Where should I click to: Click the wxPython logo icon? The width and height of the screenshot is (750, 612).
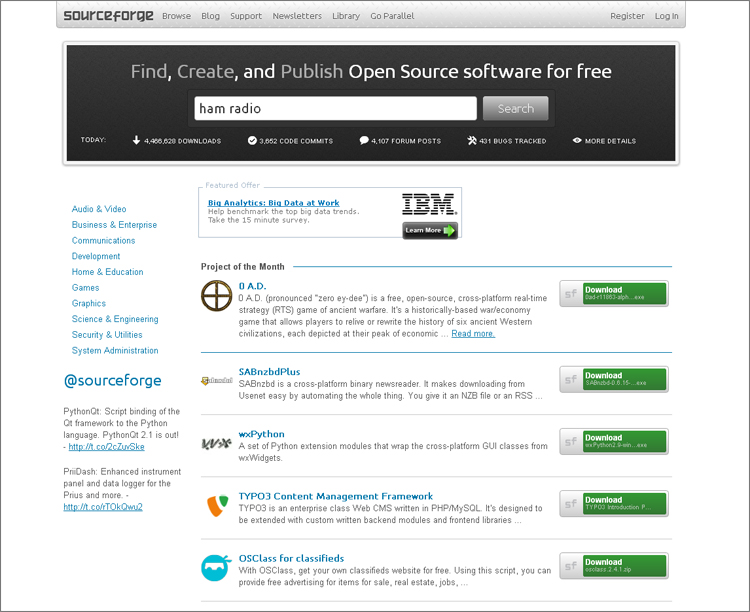click(x=216, y=443)
